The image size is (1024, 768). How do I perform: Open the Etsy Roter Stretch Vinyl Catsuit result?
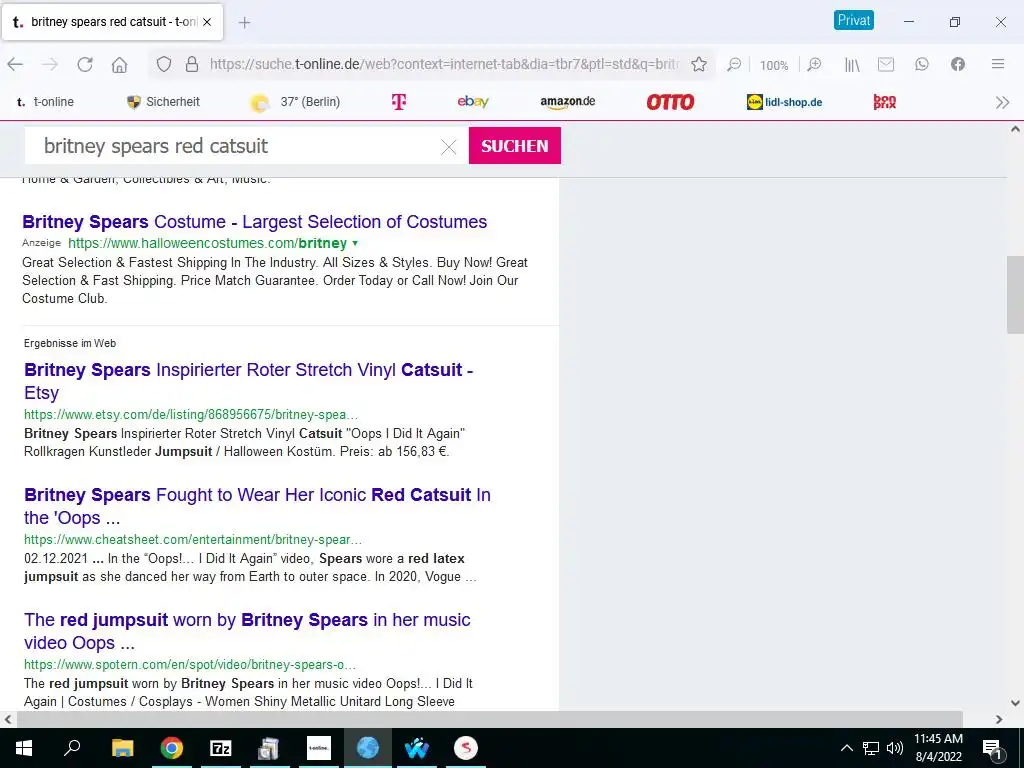(249, 381)
